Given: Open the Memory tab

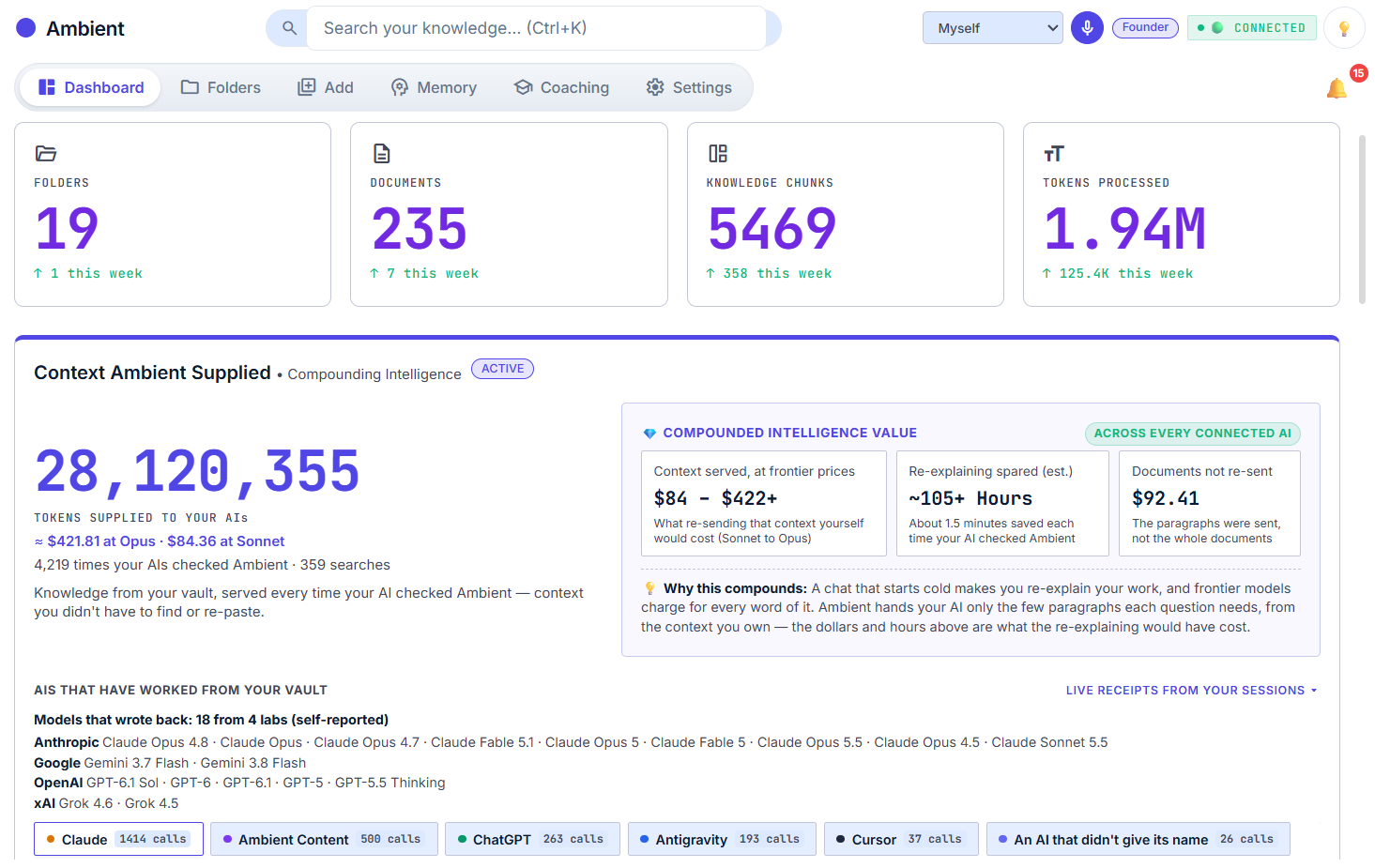Looking at the screenshot, I should click(x=434, y=87).
